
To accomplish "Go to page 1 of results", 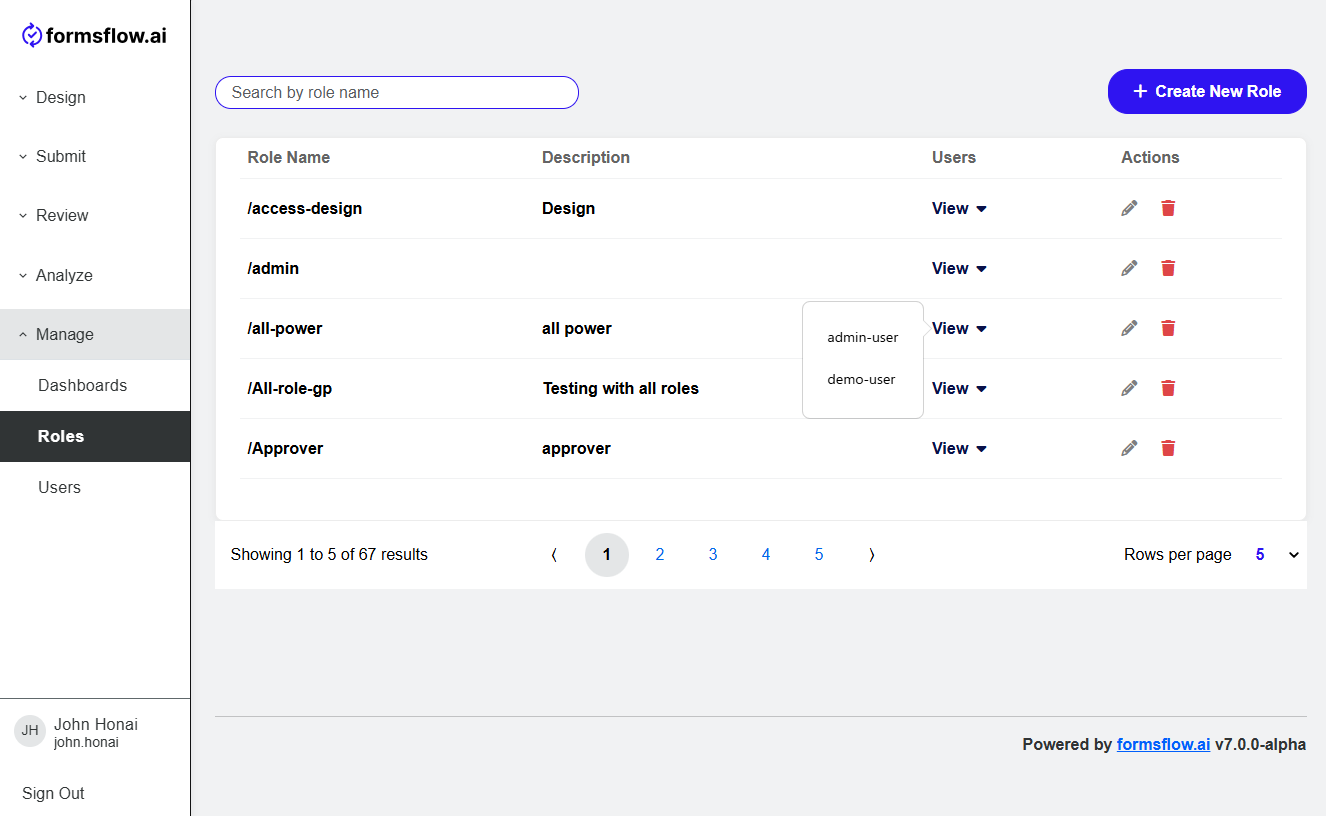I will (x=607, y=555).
